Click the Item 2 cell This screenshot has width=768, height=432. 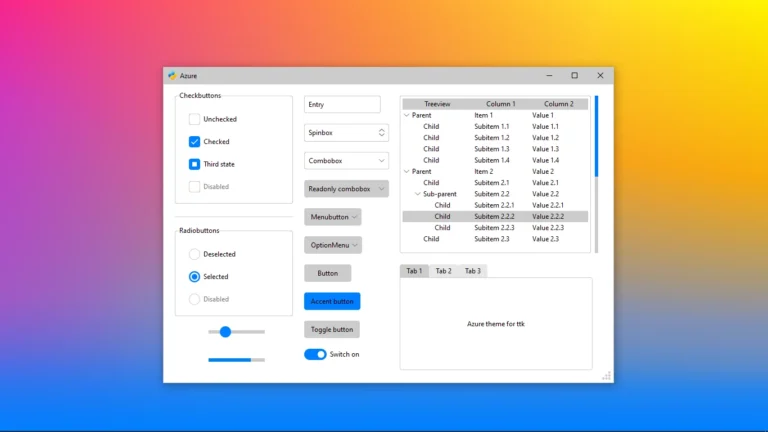click(x=483, y=172)
